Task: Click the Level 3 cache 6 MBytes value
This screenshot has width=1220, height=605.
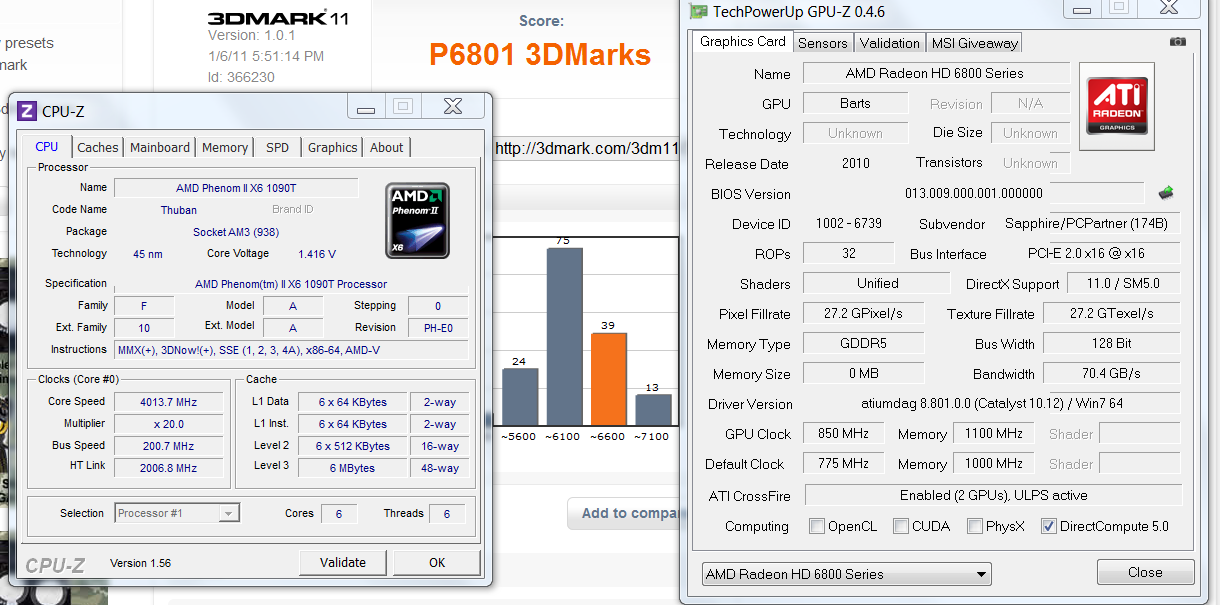Action: point(352,468)
